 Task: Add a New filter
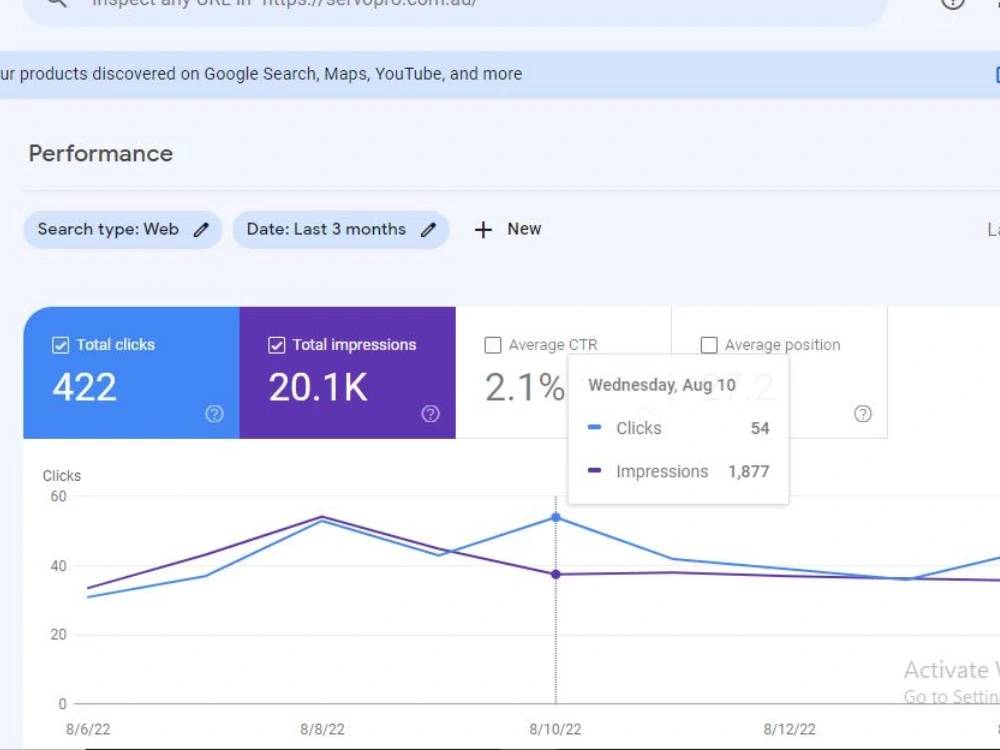pos(508,230)
